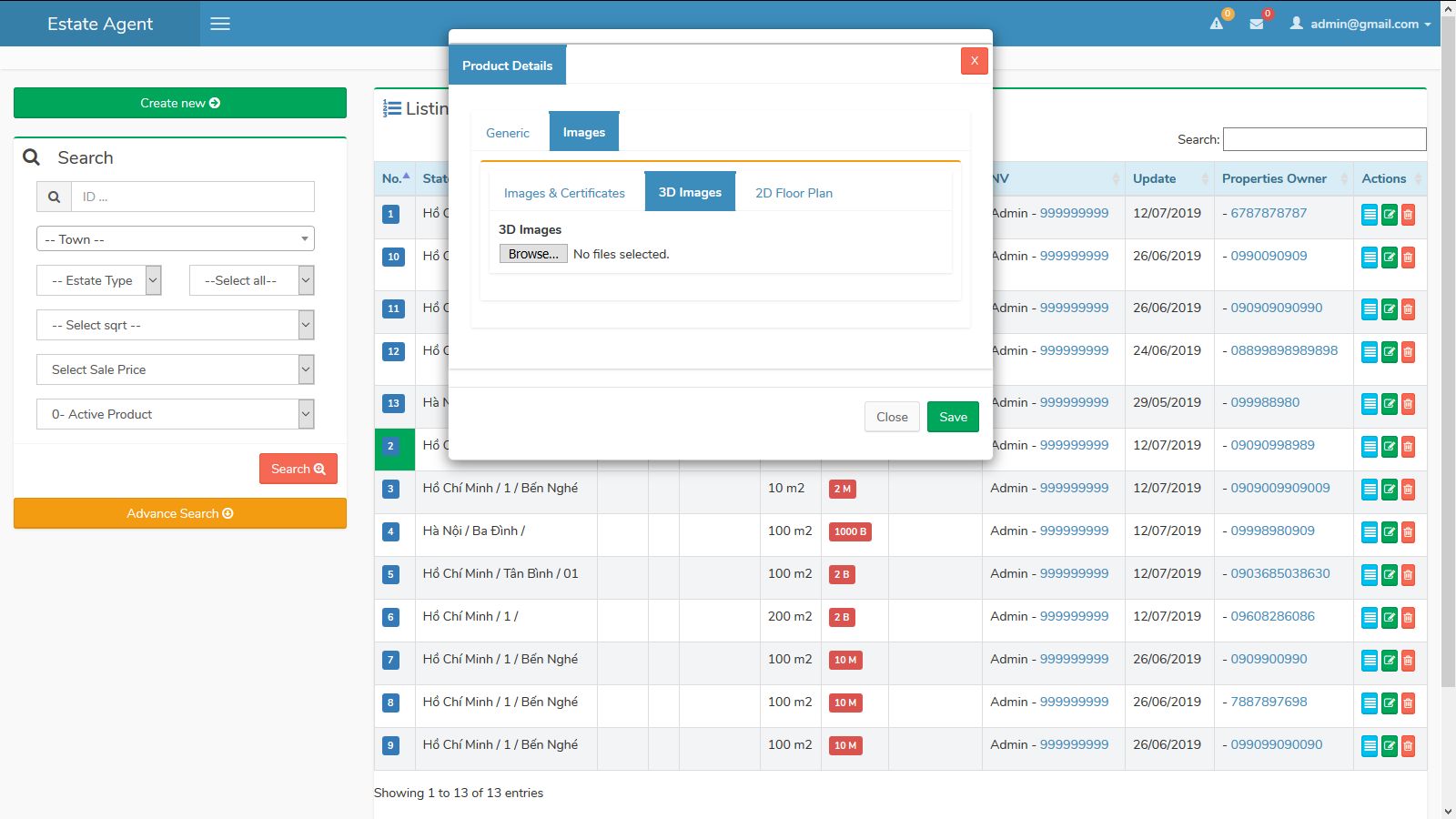Open the envelope messages icon
The width and height of the screenshot is (1456, 819).
(1257, 24)
